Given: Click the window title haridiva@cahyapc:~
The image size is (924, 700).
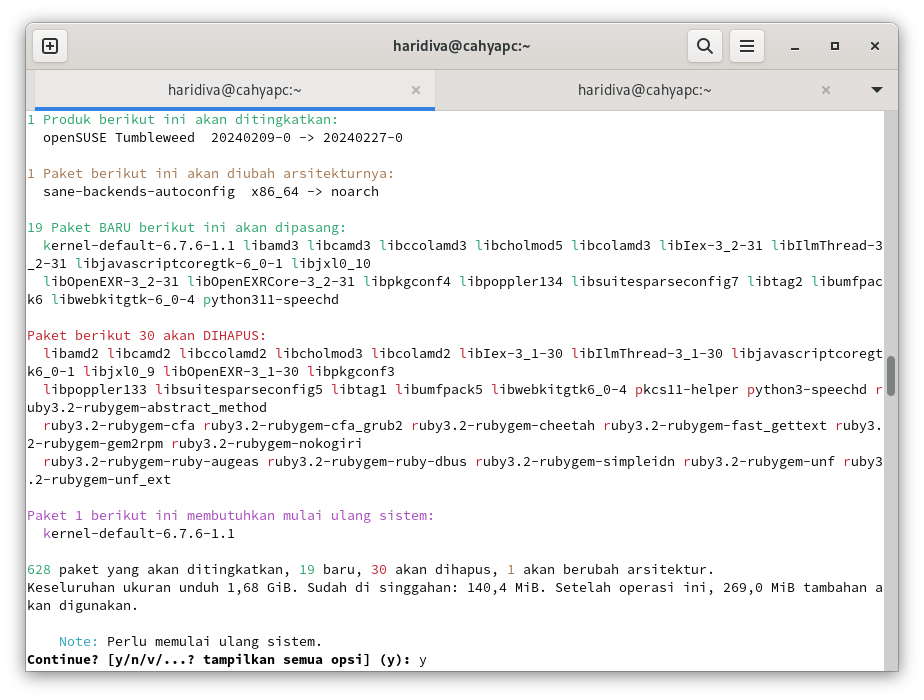Looking at the screenshot, I should point(461,46).
